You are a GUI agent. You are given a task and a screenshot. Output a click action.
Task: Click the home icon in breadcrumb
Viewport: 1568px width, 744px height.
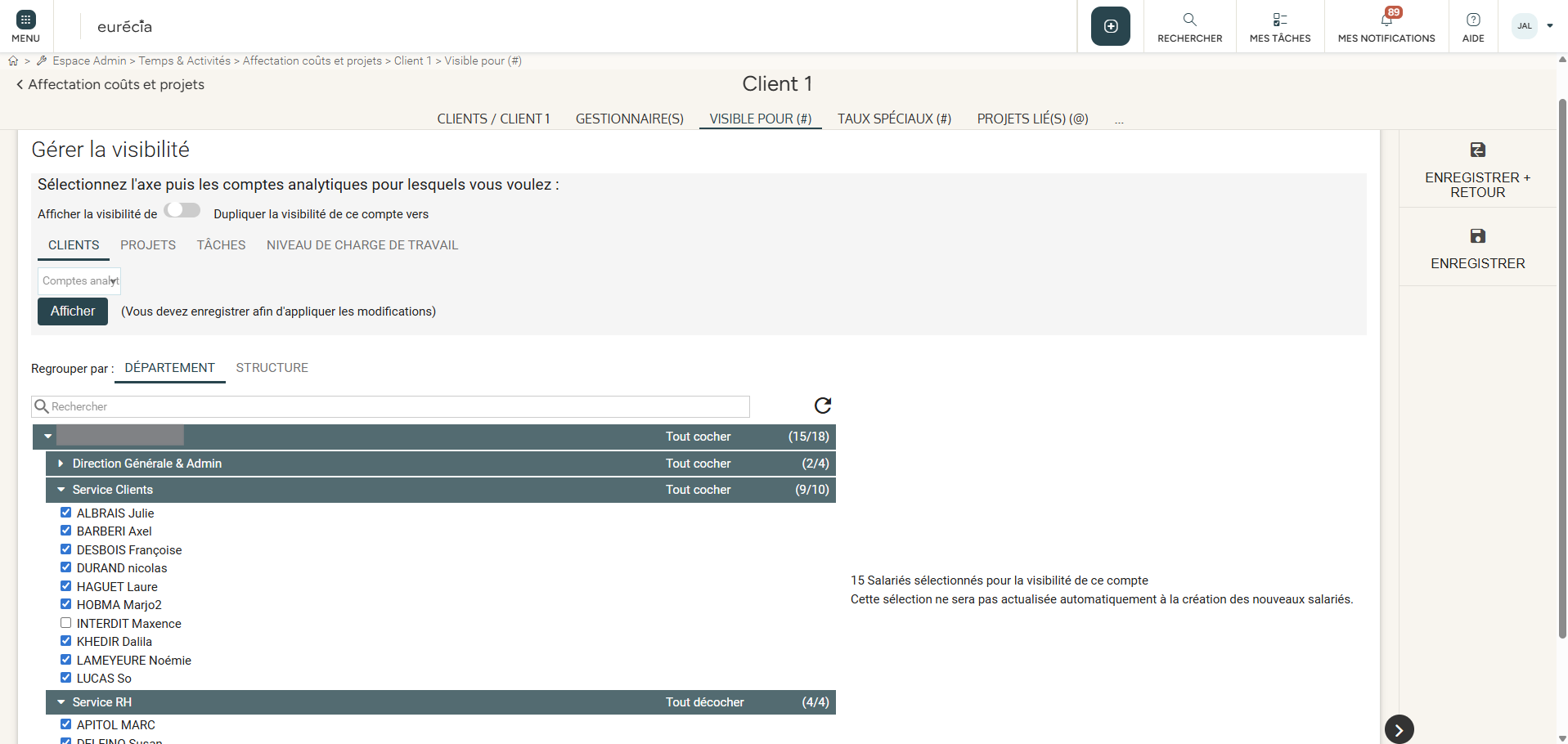point(13,61)
